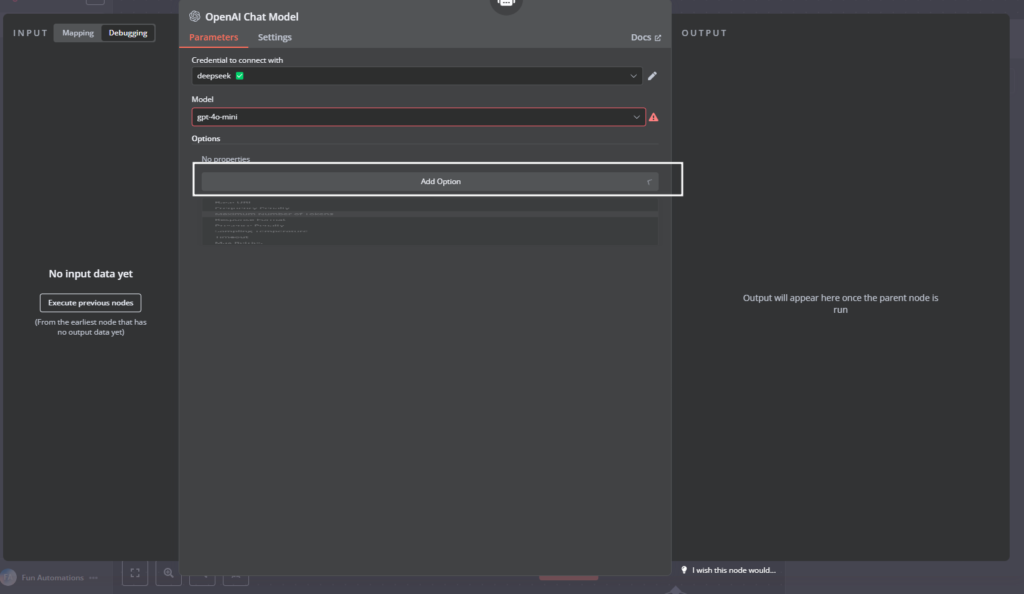Click the zoom in magnifier icon

[x=168, y=573]
